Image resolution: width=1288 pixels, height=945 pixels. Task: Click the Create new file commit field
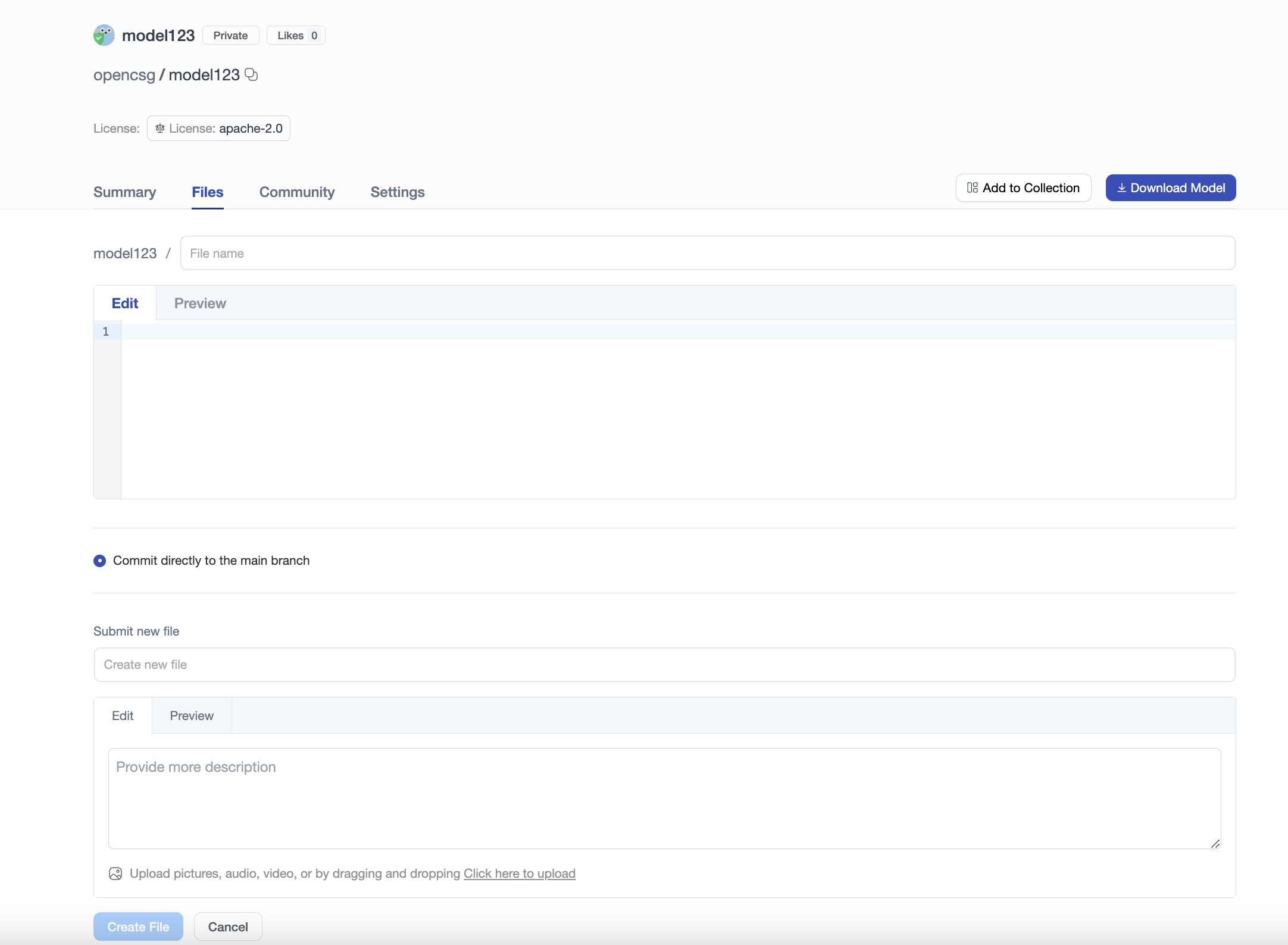664,665
